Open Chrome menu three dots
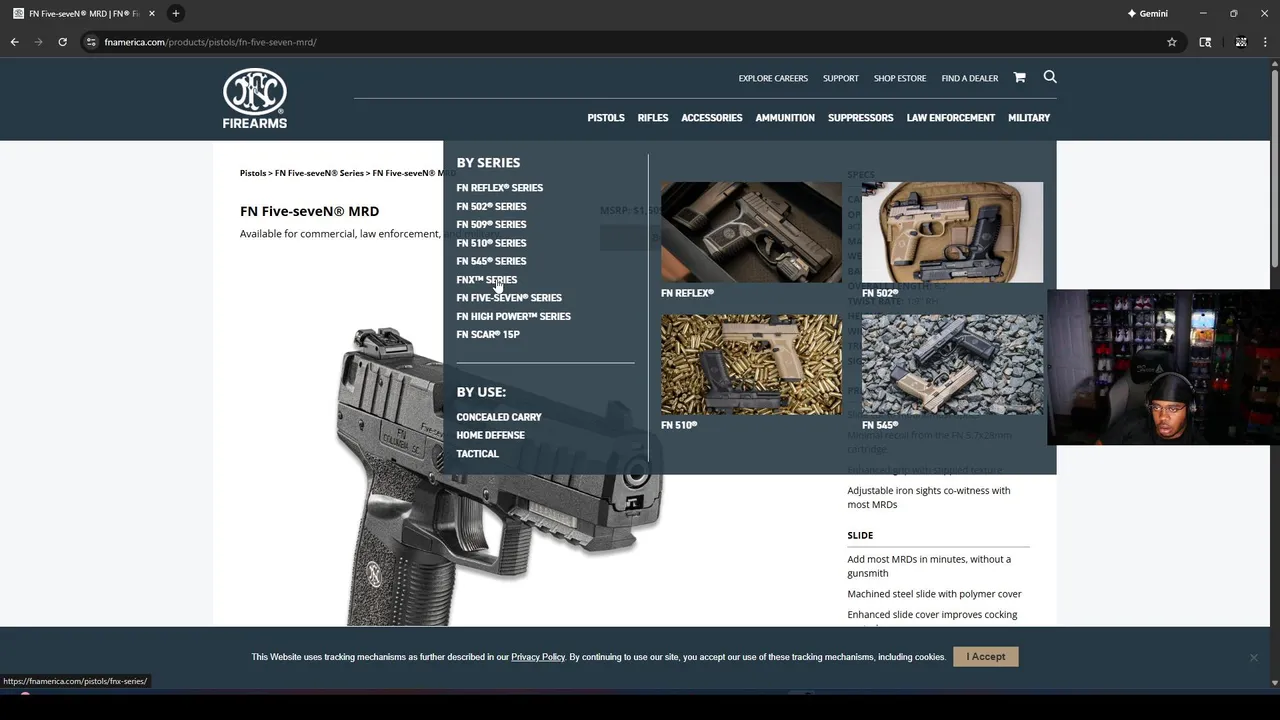Screen dimensions: 1280x720 pos(1265,42)
